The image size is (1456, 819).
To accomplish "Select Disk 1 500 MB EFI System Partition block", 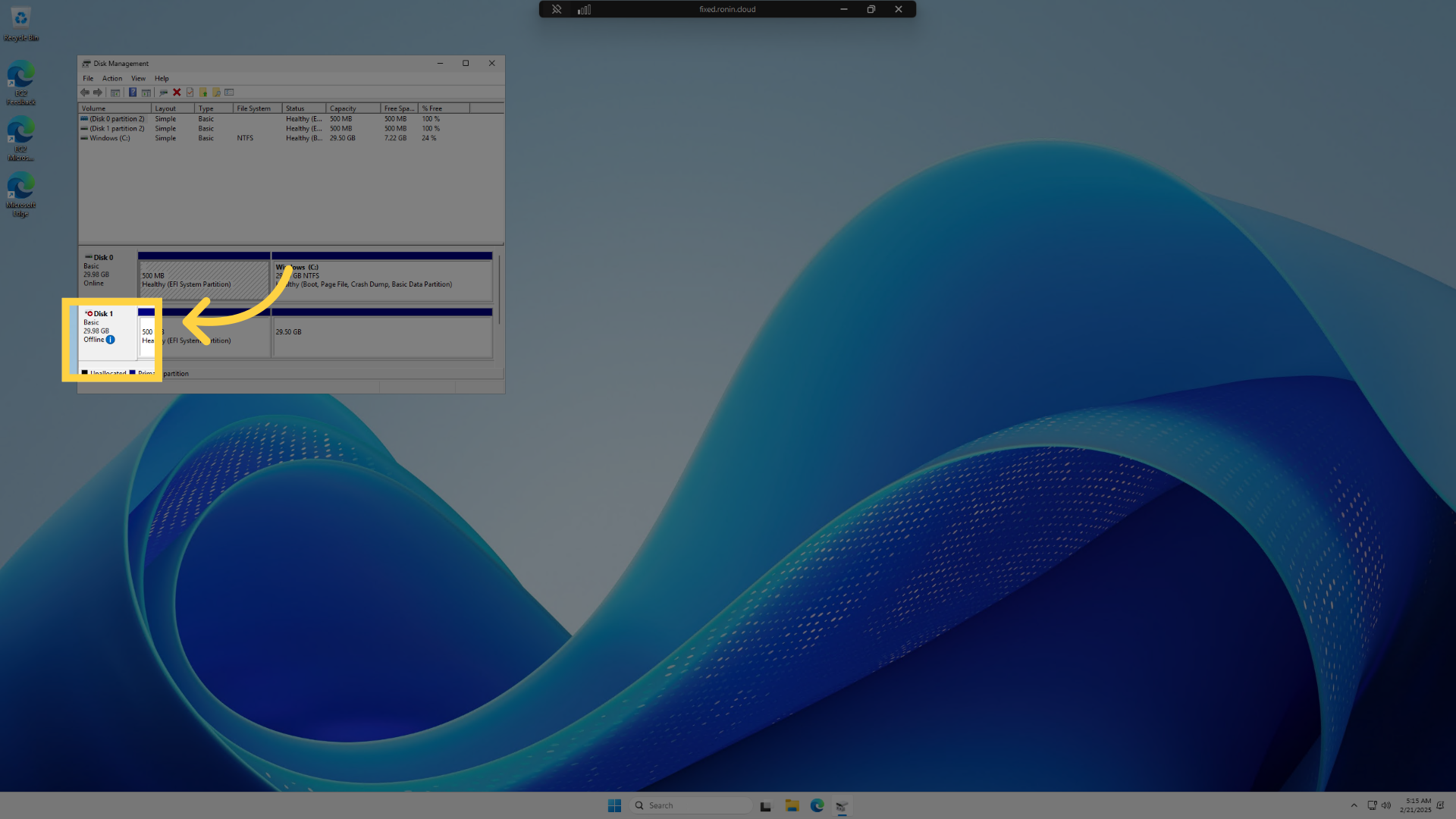I will 204,333.
